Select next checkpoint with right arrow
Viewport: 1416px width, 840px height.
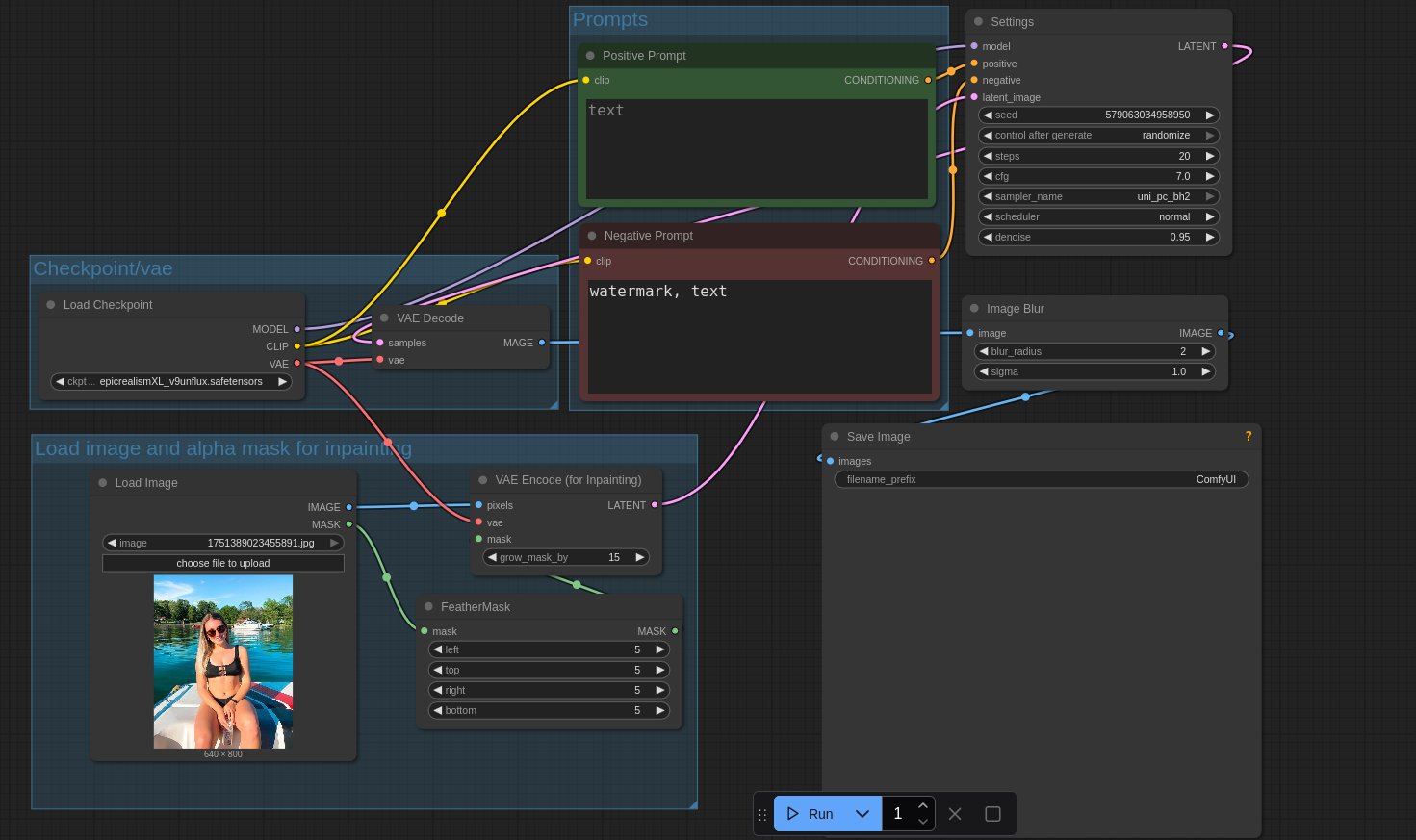[x=282, y=381]
